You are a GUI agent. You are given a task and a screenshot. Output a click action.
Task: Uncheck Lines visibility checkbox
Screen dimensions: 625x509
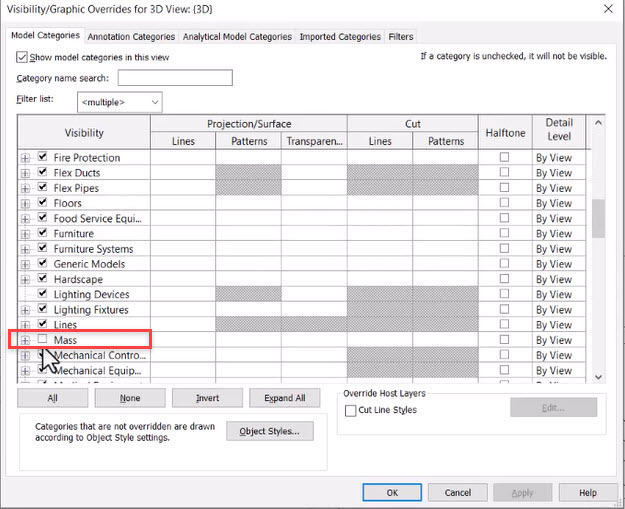[x=42, y=323]
